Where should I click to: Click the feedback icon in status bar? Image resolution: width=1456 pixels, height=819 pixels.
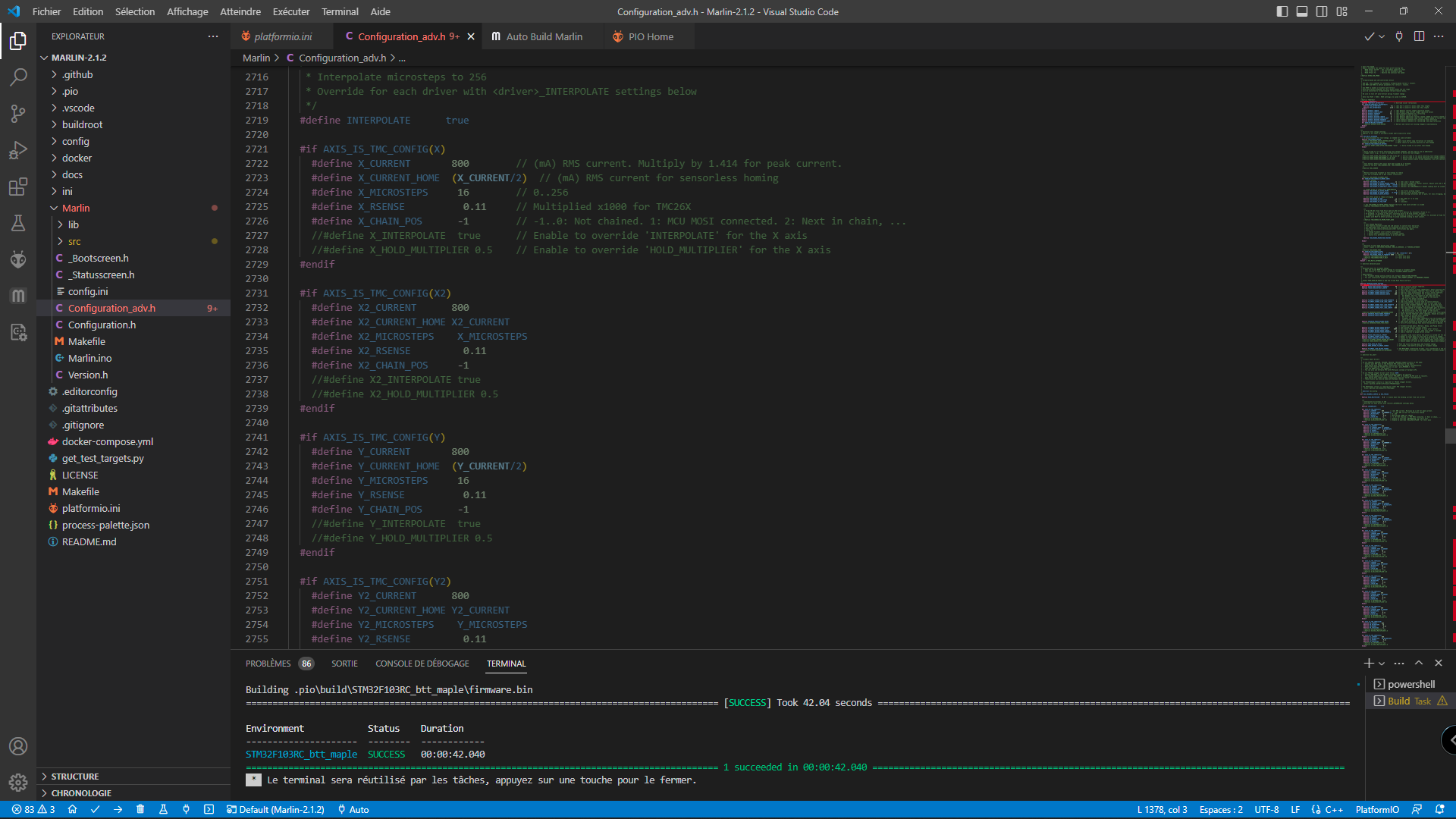coord(1417,810)
